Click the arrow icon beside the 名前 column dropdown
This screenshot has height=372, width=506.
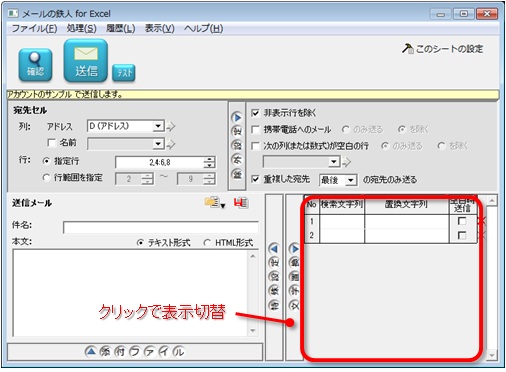click(x=171, y=144)
